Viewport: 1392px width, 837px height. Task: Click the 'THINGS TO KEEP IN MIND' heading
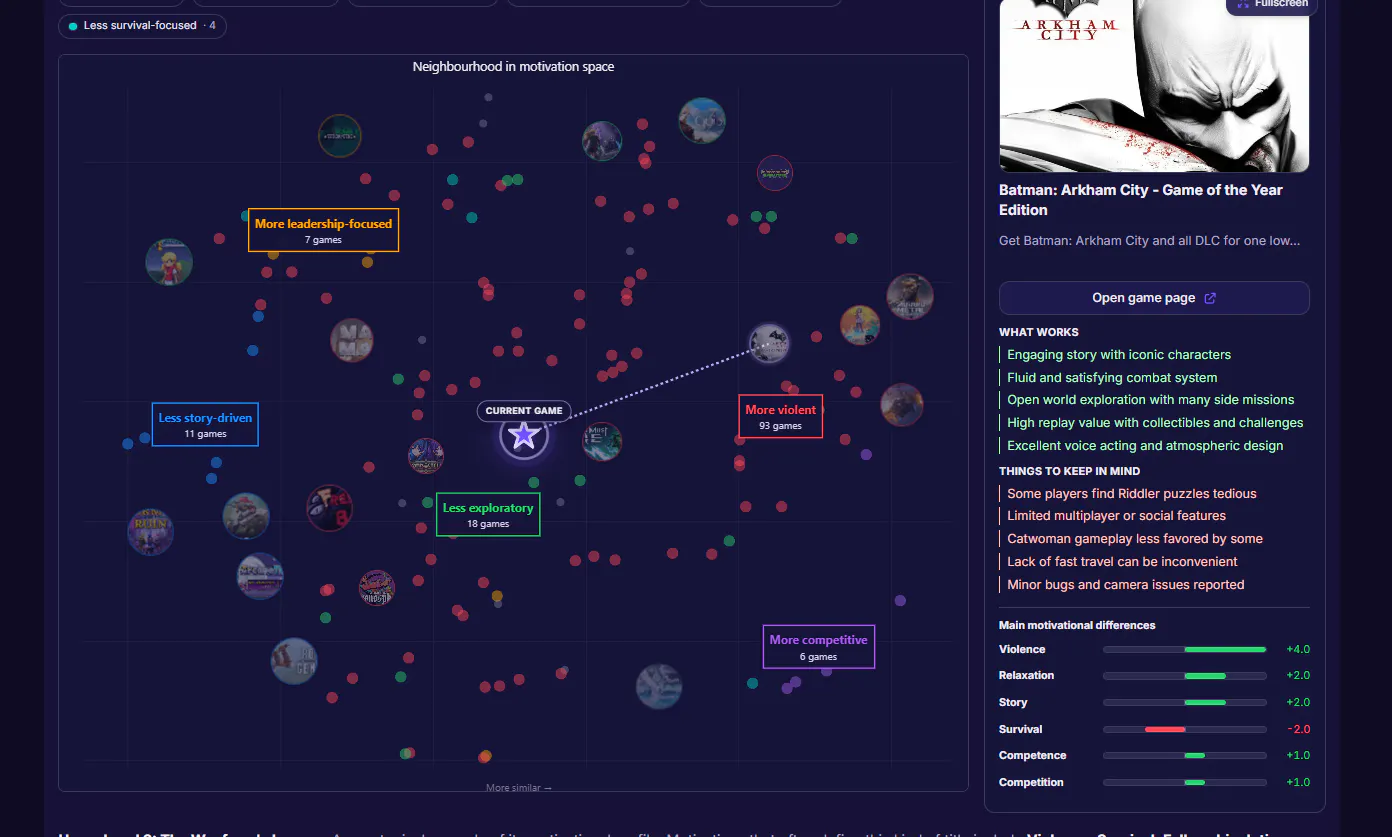click(x=1070, y=471)
